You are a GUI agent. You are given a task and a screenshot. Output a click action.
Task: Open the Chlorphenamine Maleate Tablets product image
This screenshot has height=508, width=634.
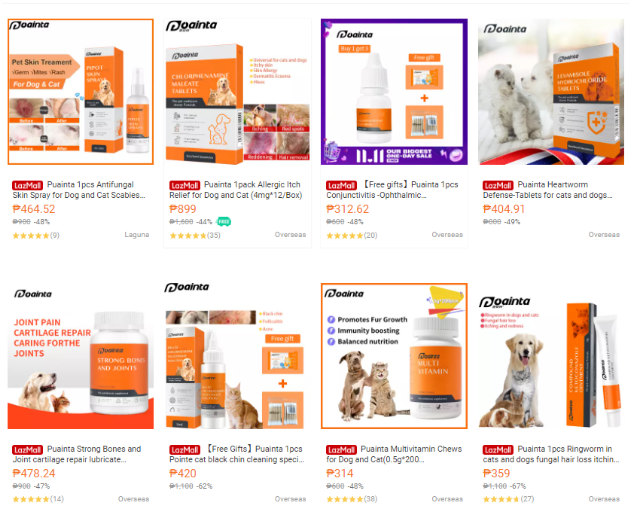point(238,92)
